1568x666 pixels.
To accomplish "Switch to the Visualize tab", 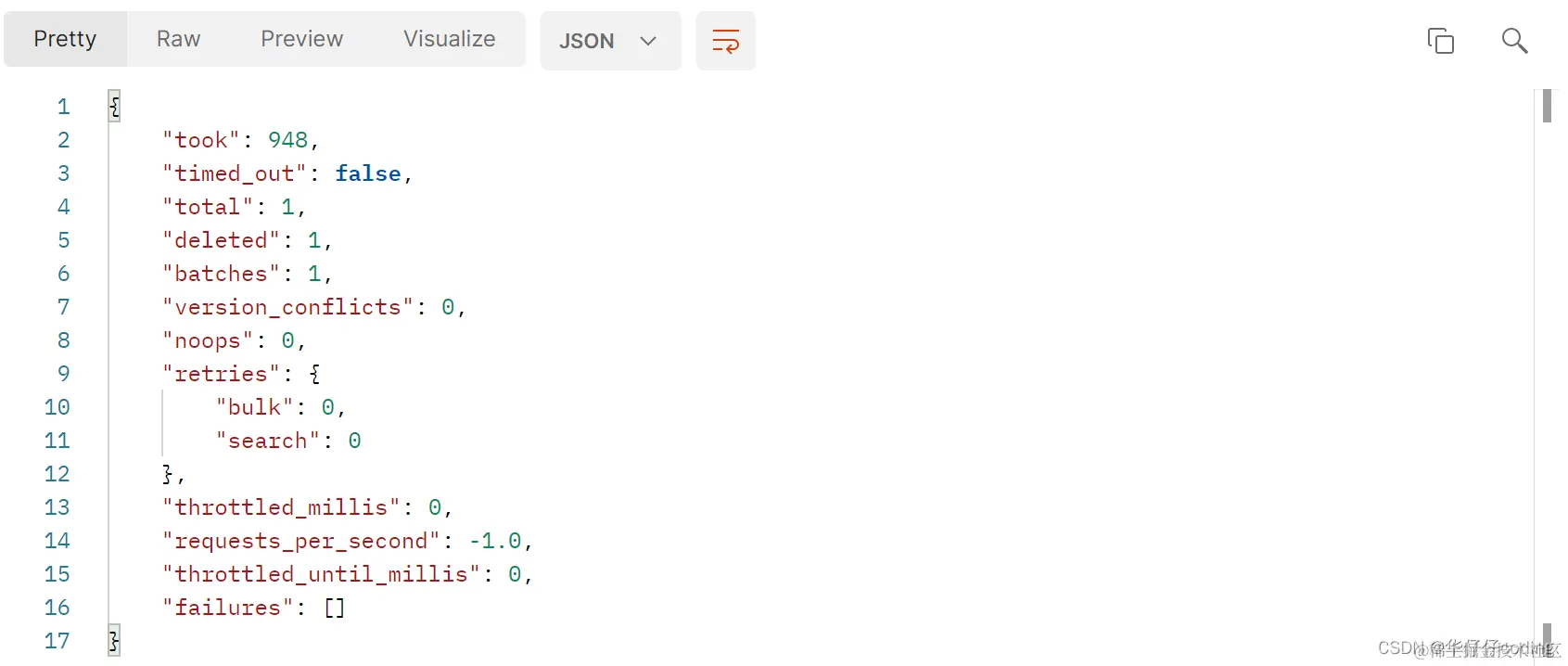I will [449, 39].
